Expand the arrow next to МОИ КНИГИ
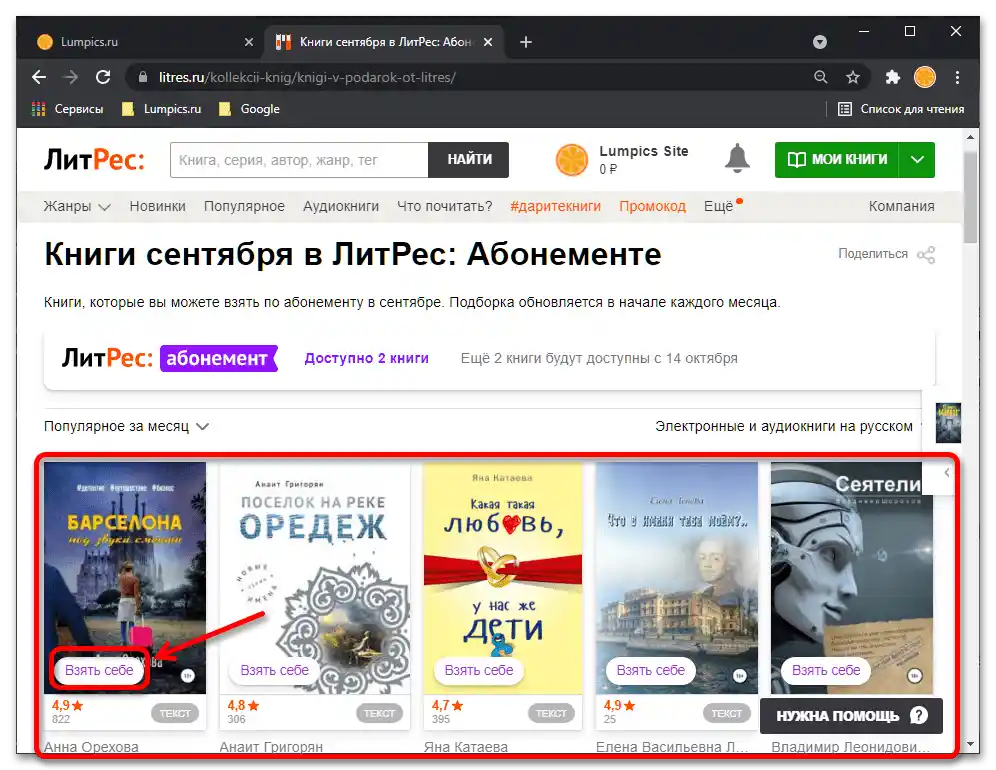Viewport: 996px width, 770px height. [917, 159]
